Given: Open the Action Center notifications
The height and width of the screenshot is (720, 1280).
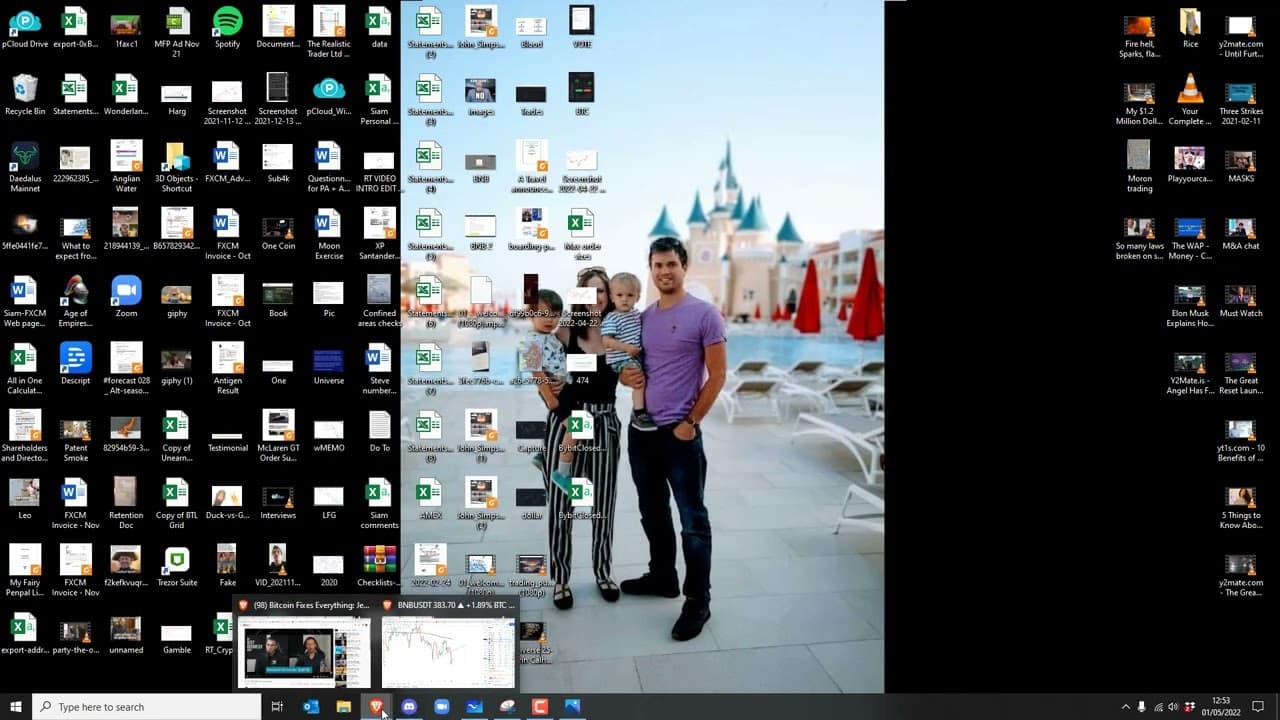Looking at the screenshot, I should click(x=1258, y=707).
